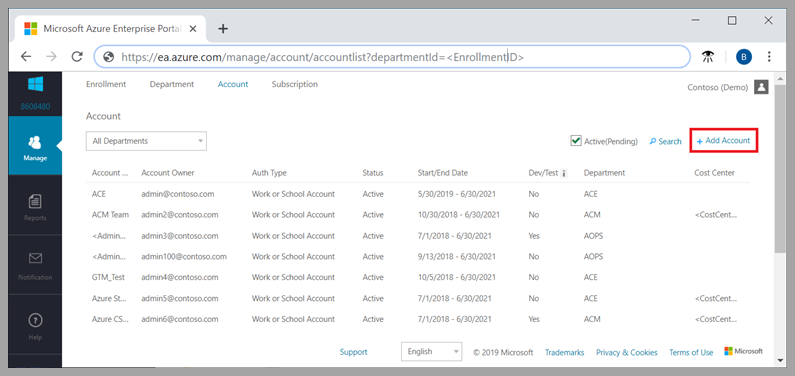795x376 pixels.
Task: Select the ACE account name cell
Action: [x=99, y=194]
